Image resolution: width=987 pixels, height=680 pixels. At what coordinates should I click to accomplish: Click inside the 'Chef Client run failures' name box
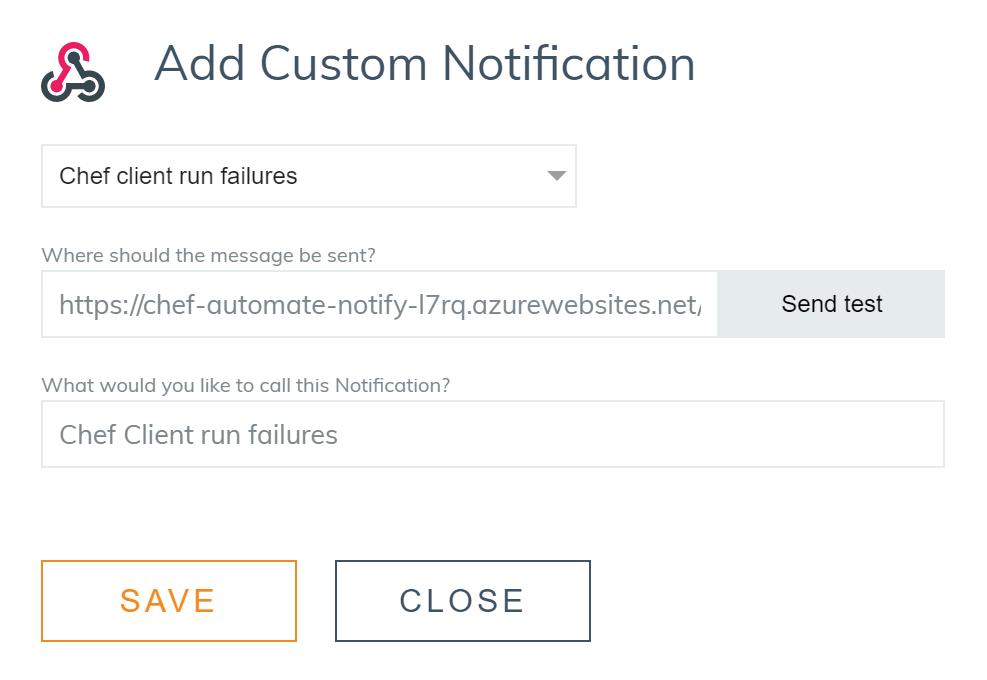click(492, 434)
